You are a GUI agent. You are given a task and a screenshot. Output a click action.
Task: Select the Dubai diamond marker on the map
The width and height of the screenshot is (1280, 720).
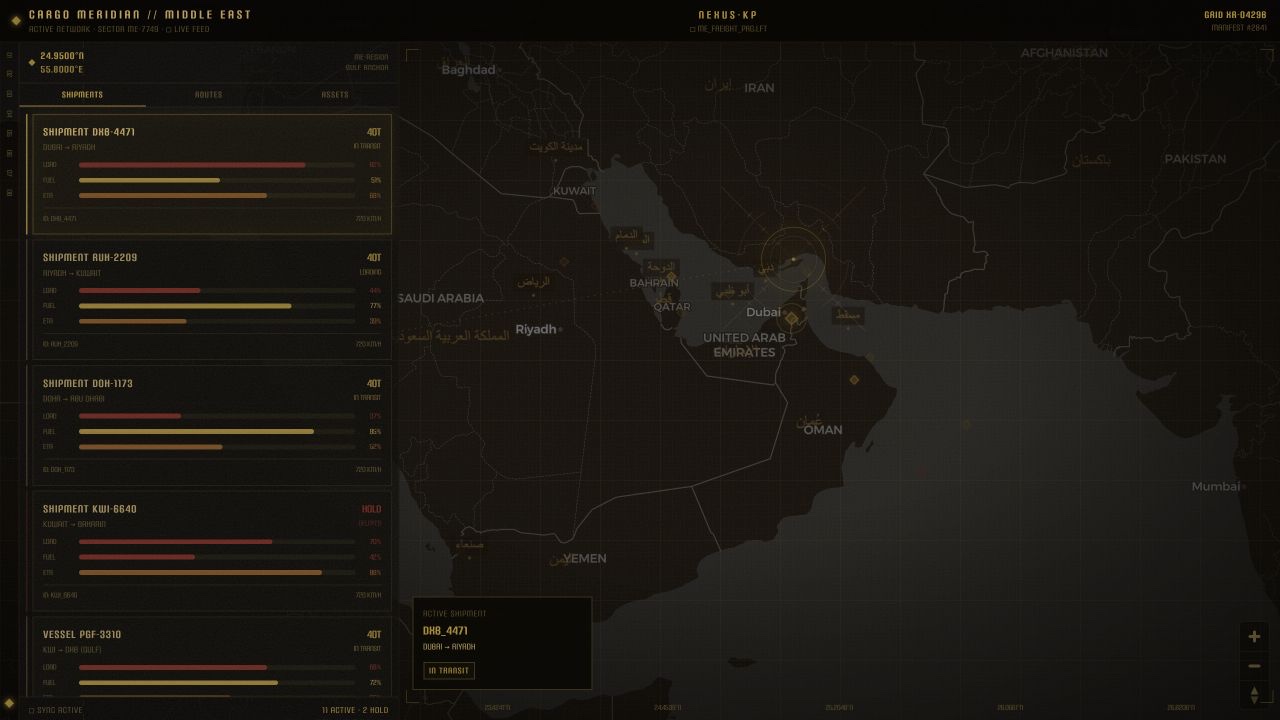pyautogui.click(x=792, y=319)
